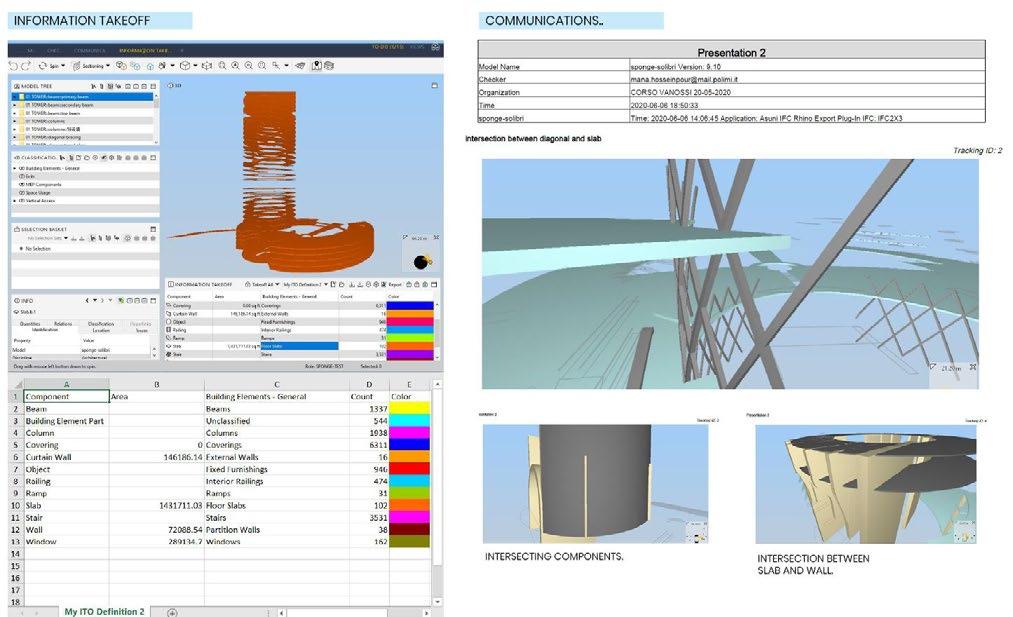Open the Classification tab in Info panel

point(101,324)
